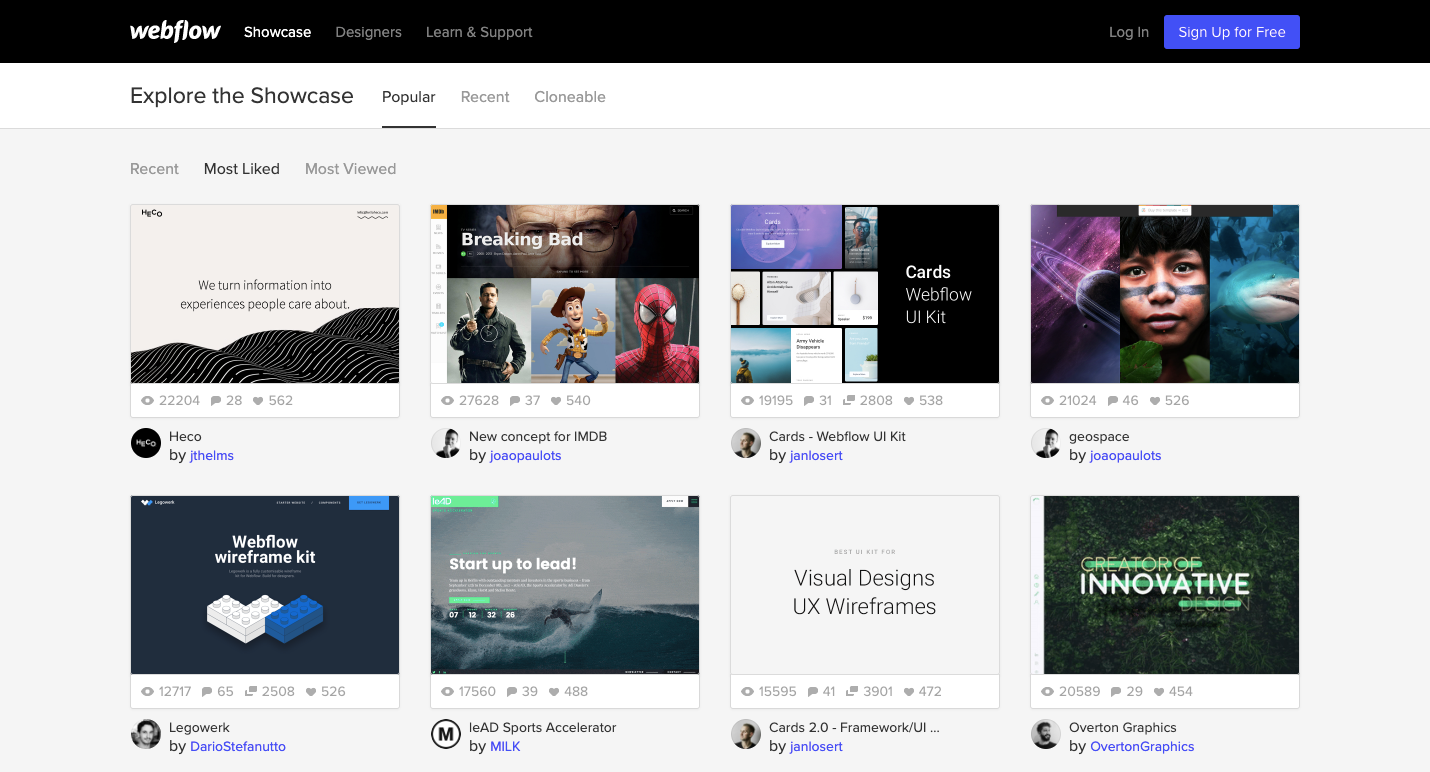
Task: Open janlosert's designer profile link
Action: [x=816, y=455]
